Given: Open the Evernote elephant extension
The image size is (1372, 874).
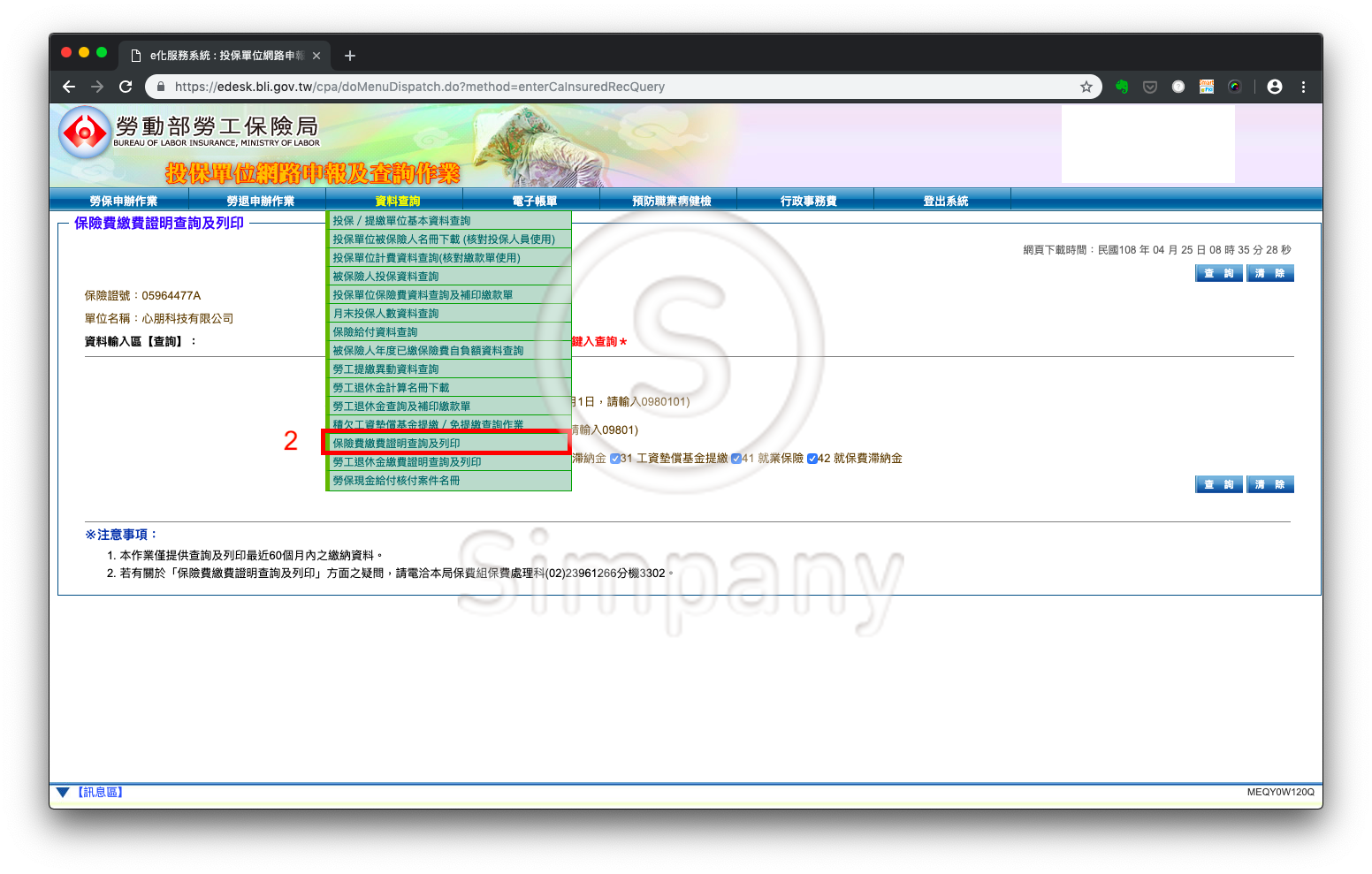Looking at the screenshot, I should [1122, 87].
